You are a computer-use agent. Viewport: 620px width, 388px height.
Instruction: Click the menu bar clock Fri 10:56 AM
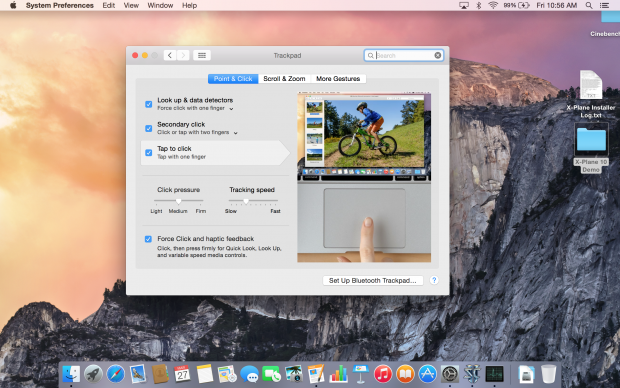coord(557,5)
